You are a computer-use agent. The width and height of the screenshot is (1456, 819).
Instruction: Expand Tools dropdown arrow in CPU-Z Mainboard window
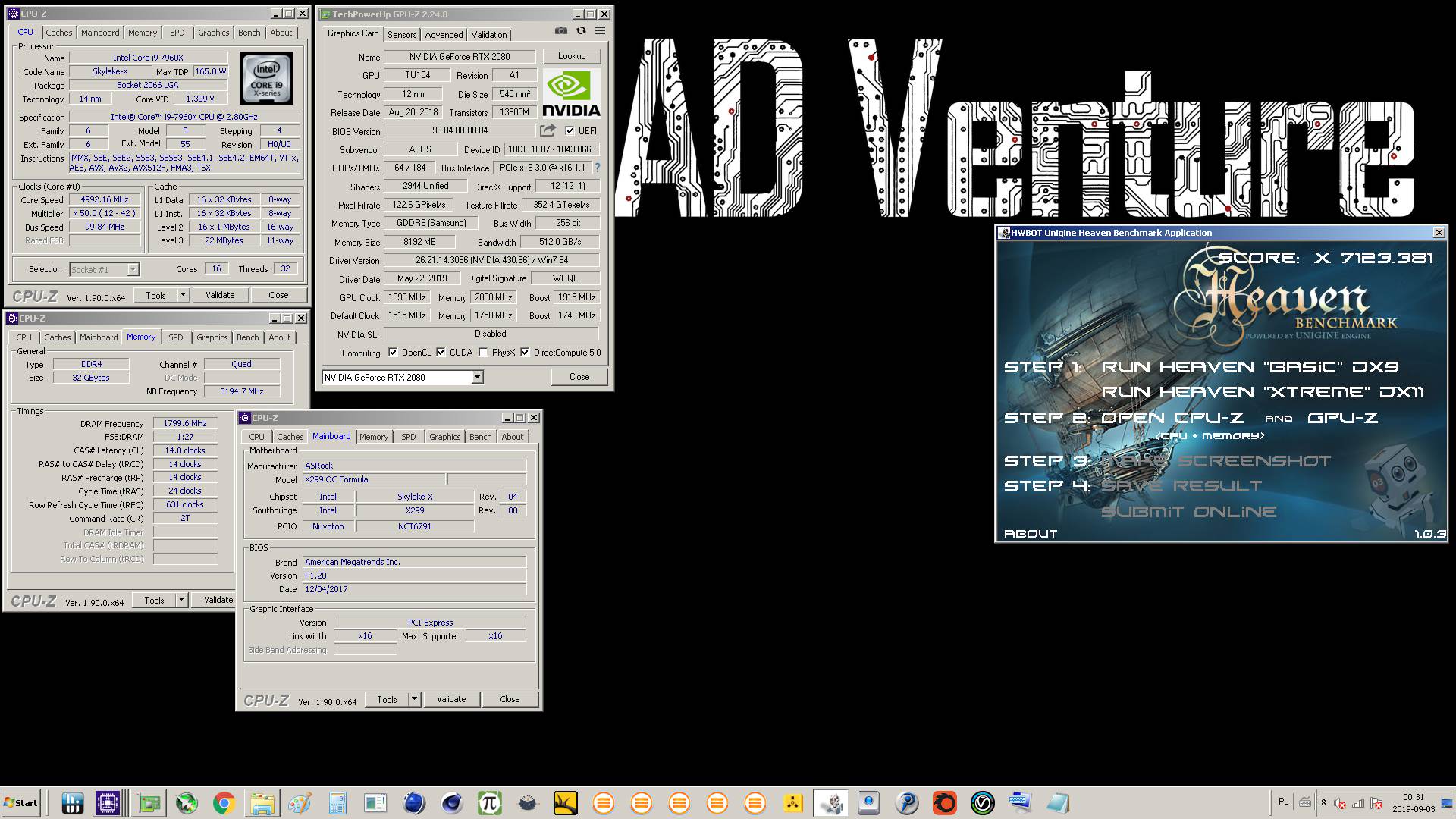414,699
